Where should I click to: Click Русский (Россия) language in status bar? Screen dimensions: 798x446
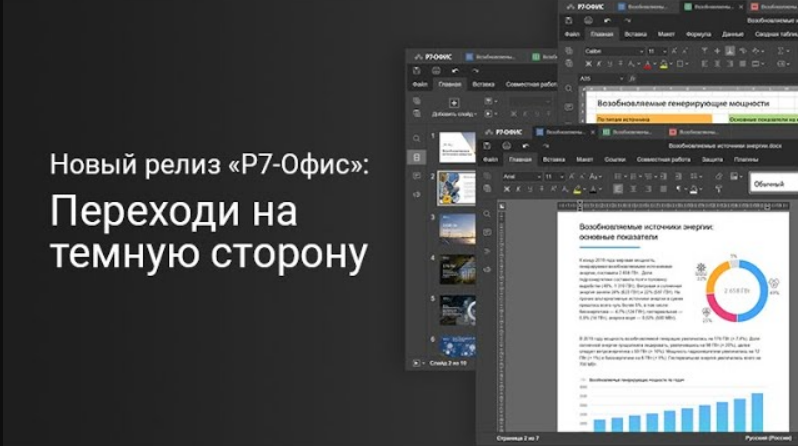tap(768, 438)
